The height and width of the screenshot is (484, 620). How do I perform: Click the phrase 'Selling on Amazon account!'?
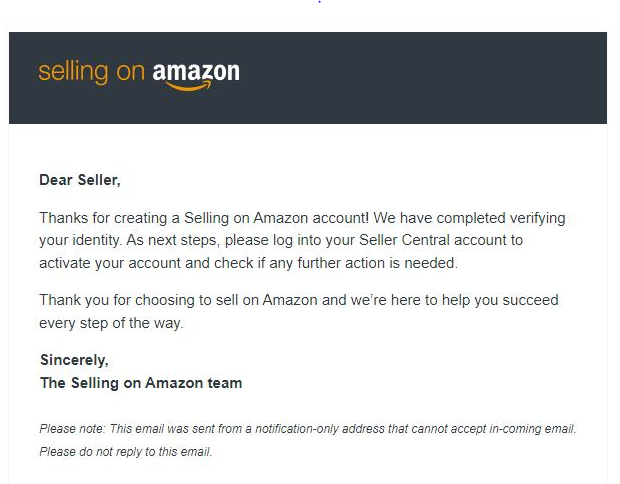(x=276, y=218)
